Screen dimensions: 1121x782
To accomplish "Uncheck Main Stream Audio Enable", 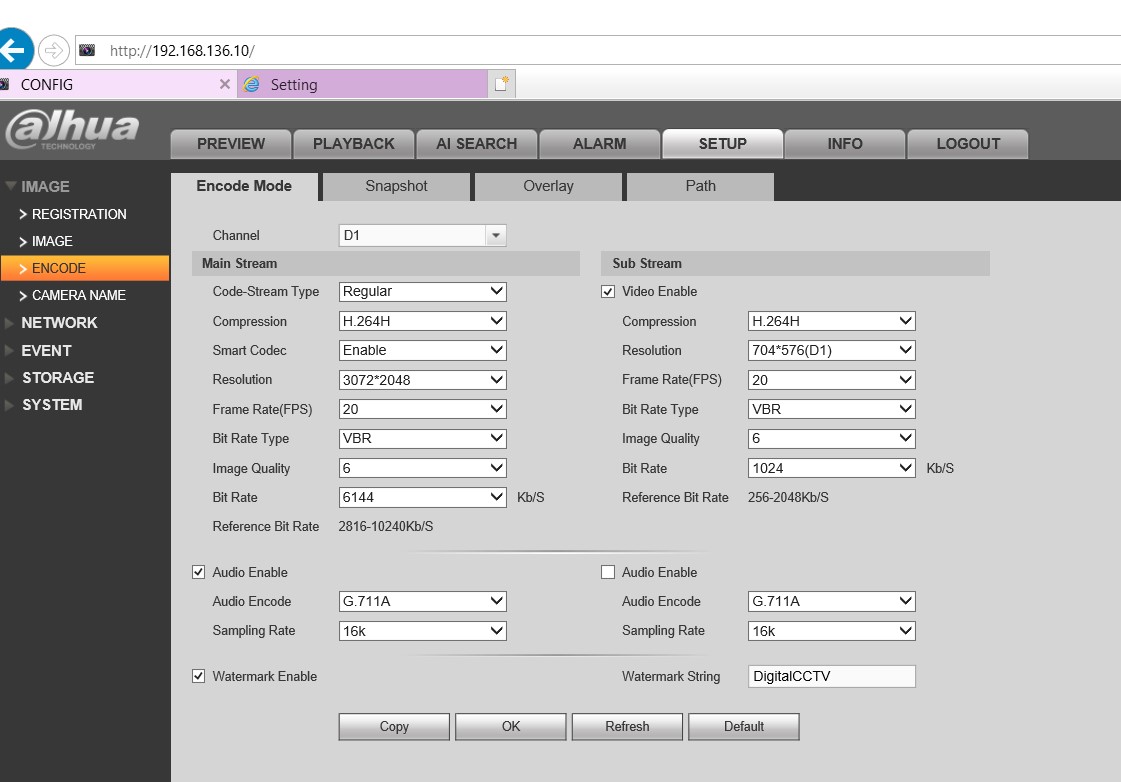I will (x=198, y=573).
